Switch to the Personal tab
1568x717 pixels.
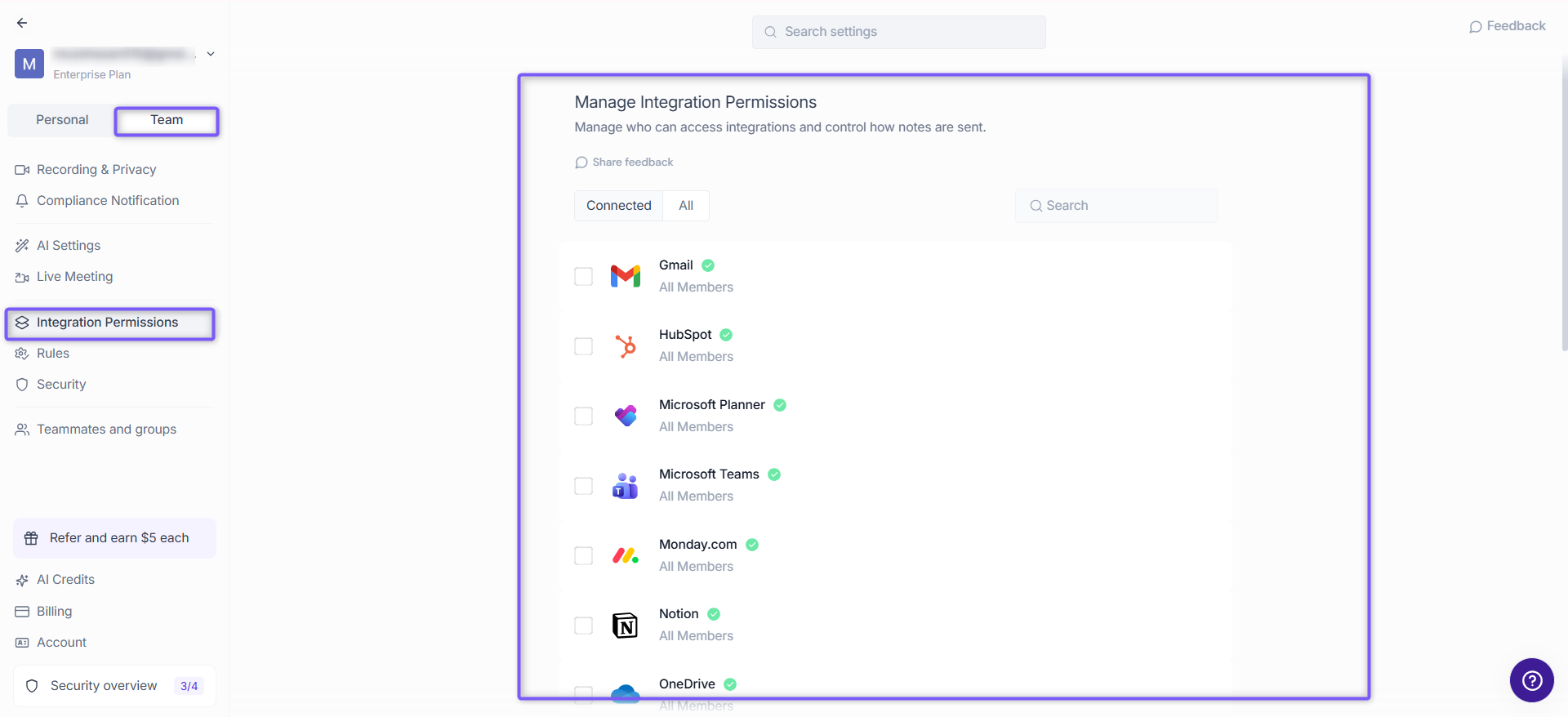pyautogui.click(x=62, y=120)
